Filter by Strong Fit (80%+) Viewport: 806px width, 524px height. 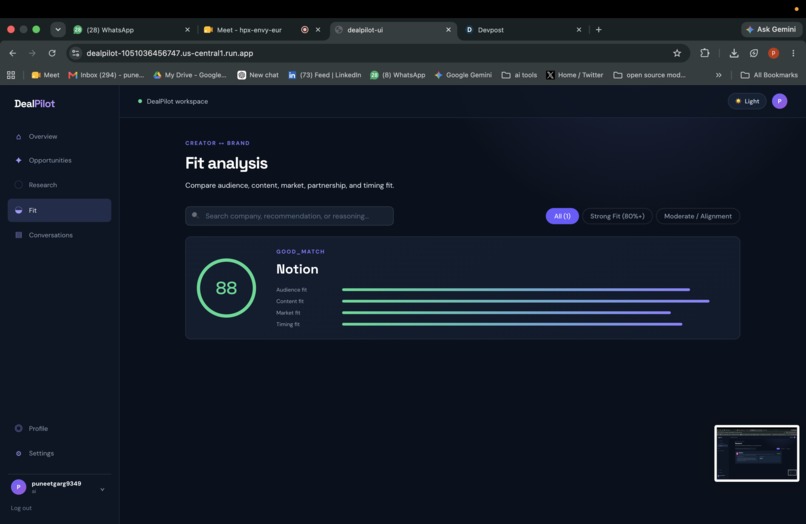(617, 216)
